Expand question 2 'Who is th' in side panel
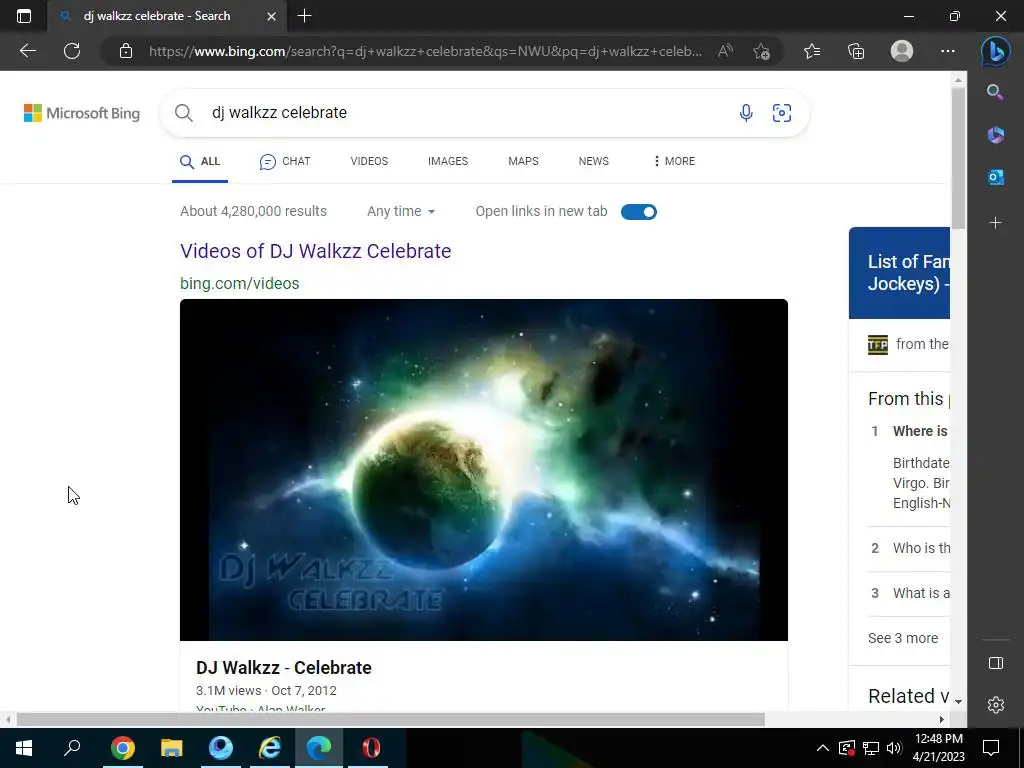Viewport: 1024px width, 768px height. tap(910, 548)
